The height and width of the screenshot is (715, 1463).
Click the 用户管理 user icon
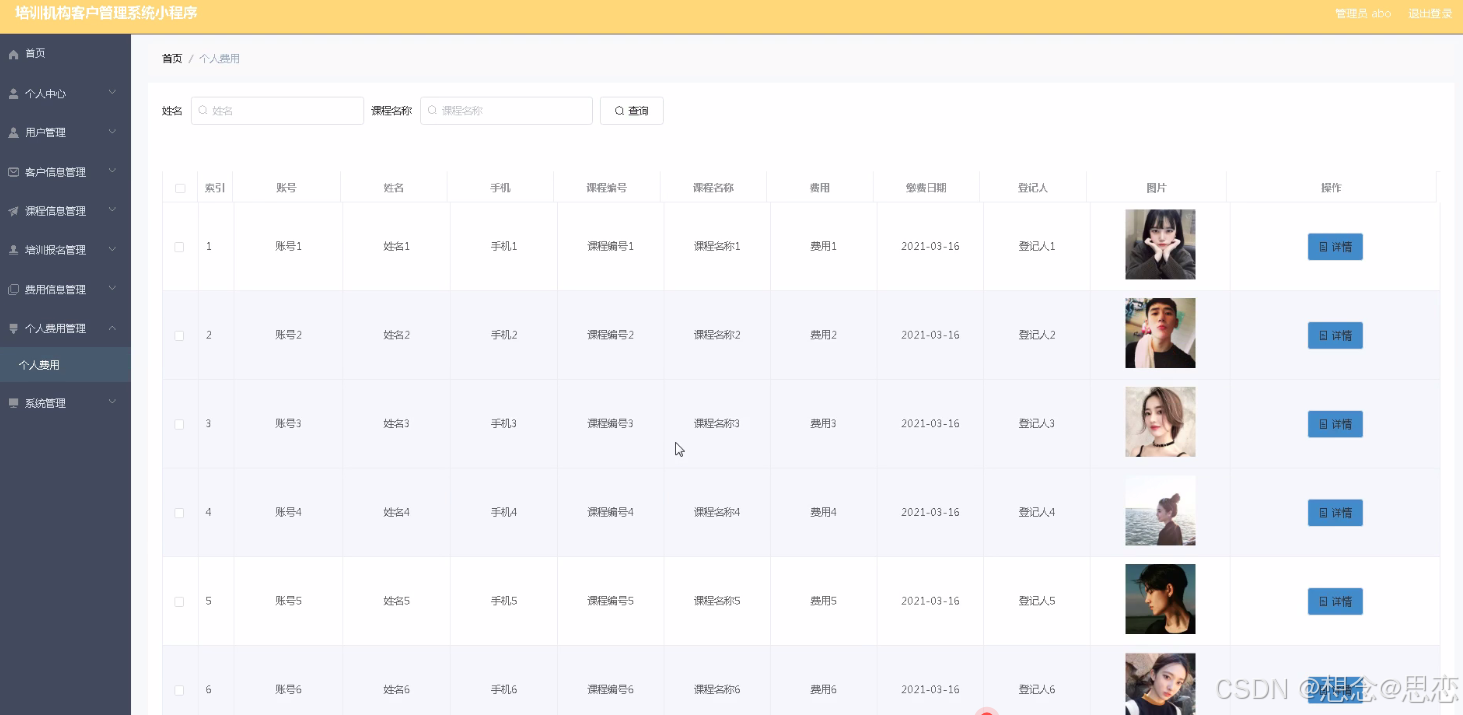(x=13, y=133)
